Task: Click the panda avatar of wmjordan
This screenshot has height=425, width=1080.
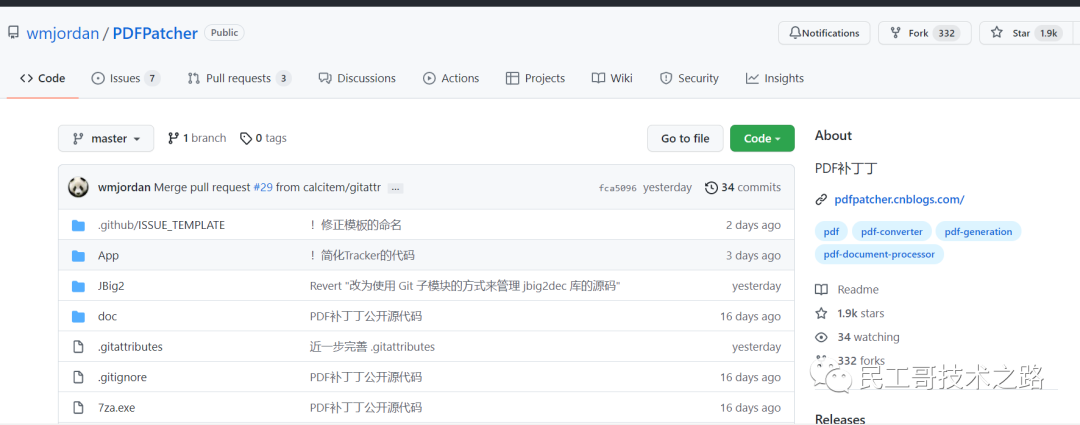Action: (x=79, y=187)
